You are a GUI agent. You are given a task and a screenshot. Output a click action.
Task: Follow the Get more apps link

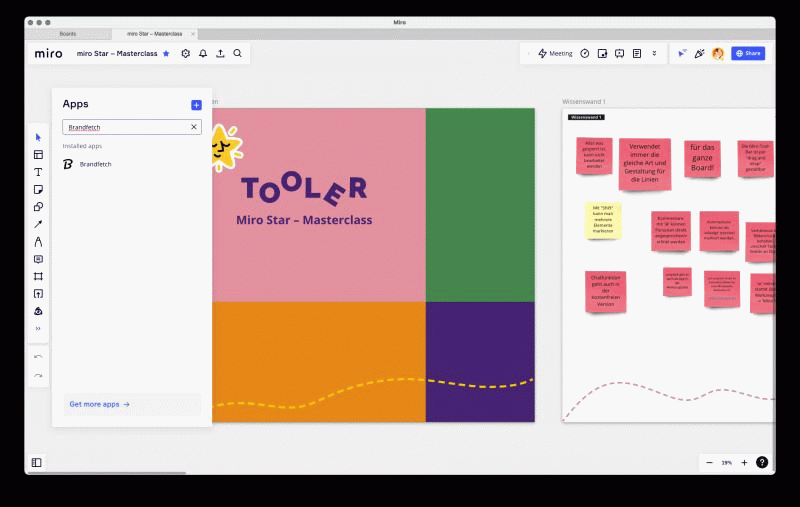99,404
